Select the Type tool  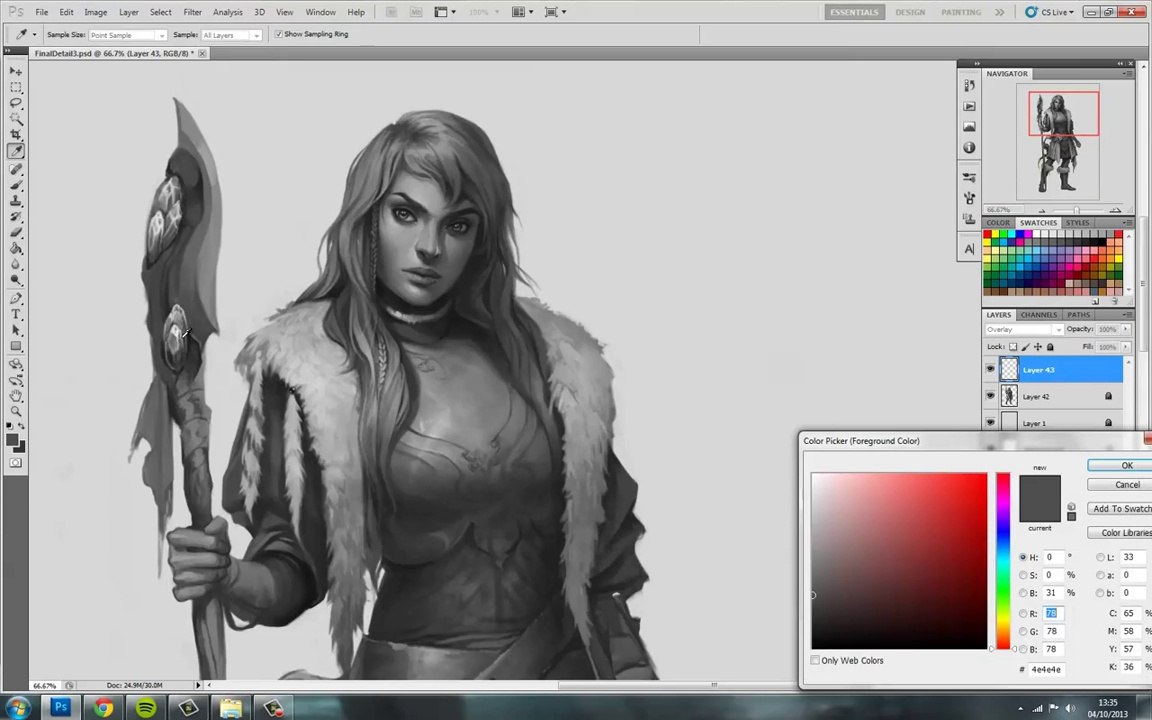point(15,314)
